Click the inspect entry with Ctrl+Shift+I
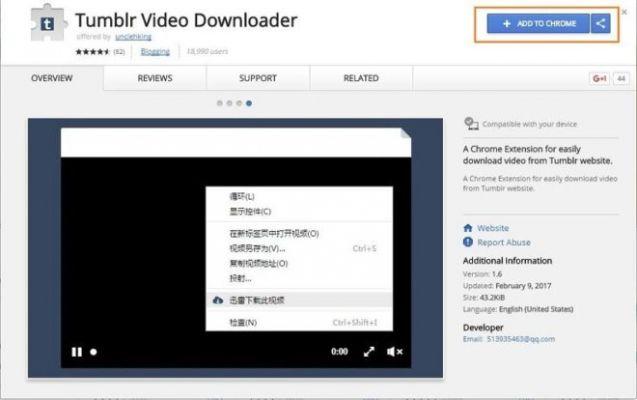Viewport: 637px width, 400px height. pyautogui.click(x=299, y=322)
